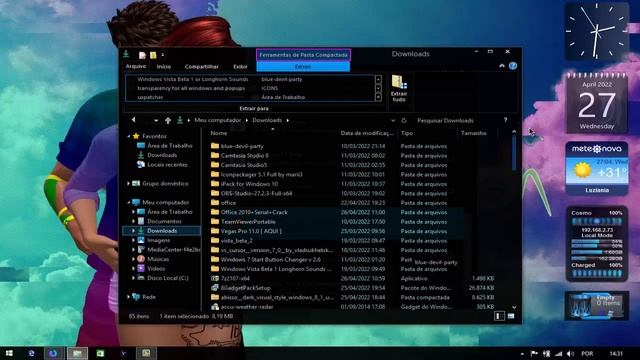
Task: Collapse the Meu computador tree node
Action: click(x=129, y=202)
